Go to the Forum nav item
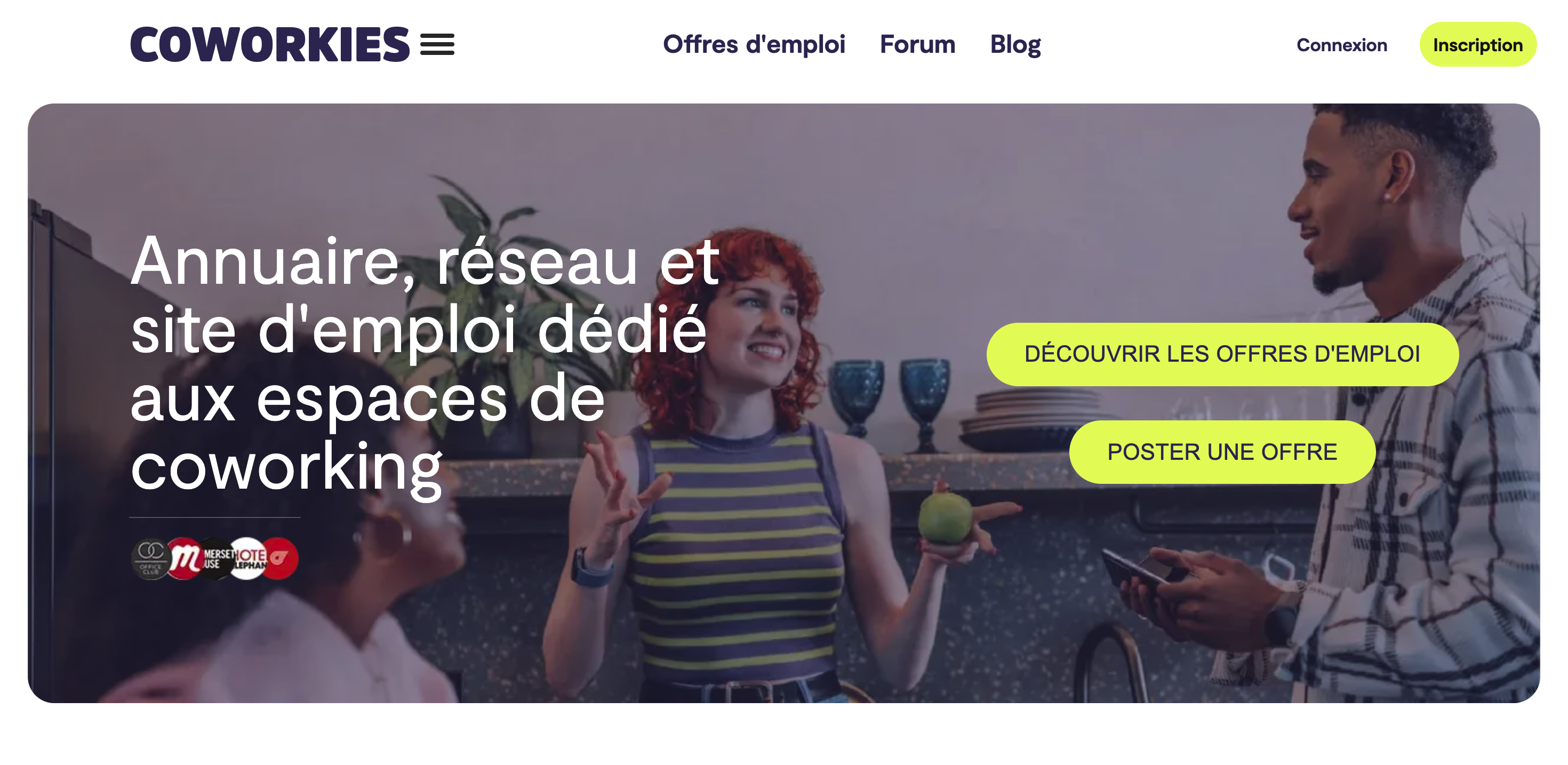The width and height of the screenshot is (1568, 765). [917, 44]
